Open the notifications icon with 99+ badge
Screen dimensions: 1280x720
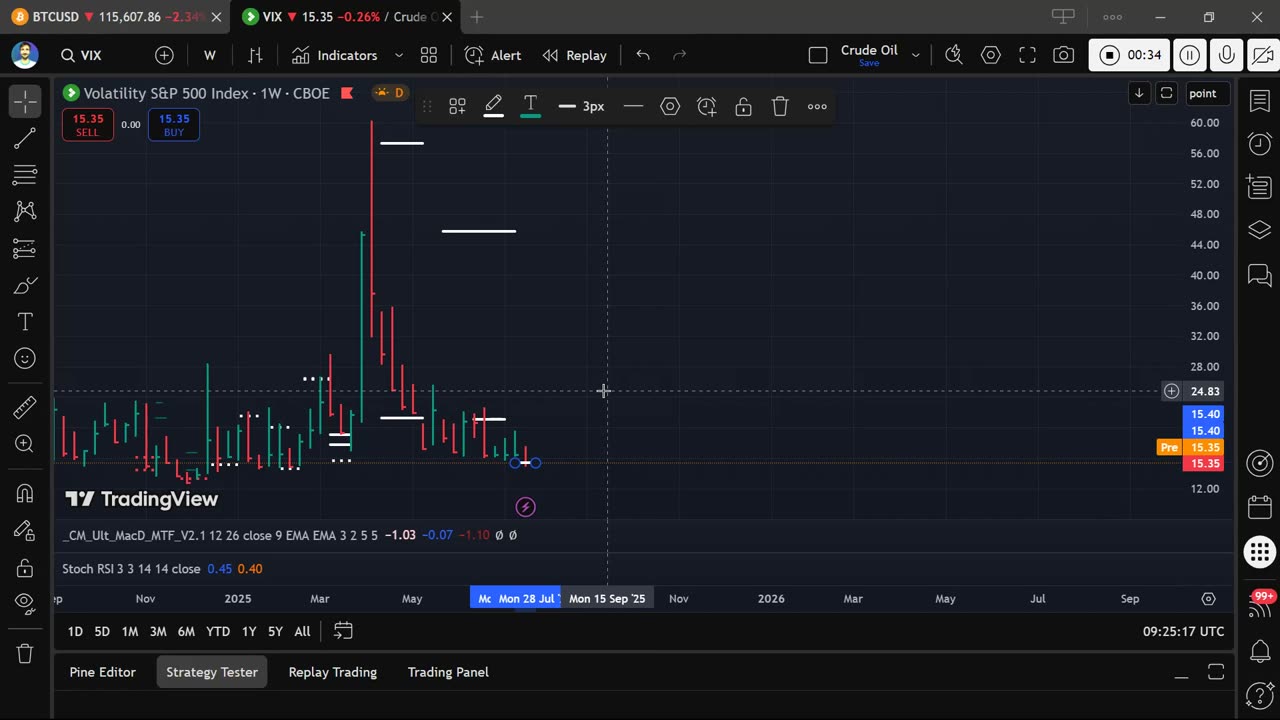[1259, 606]
